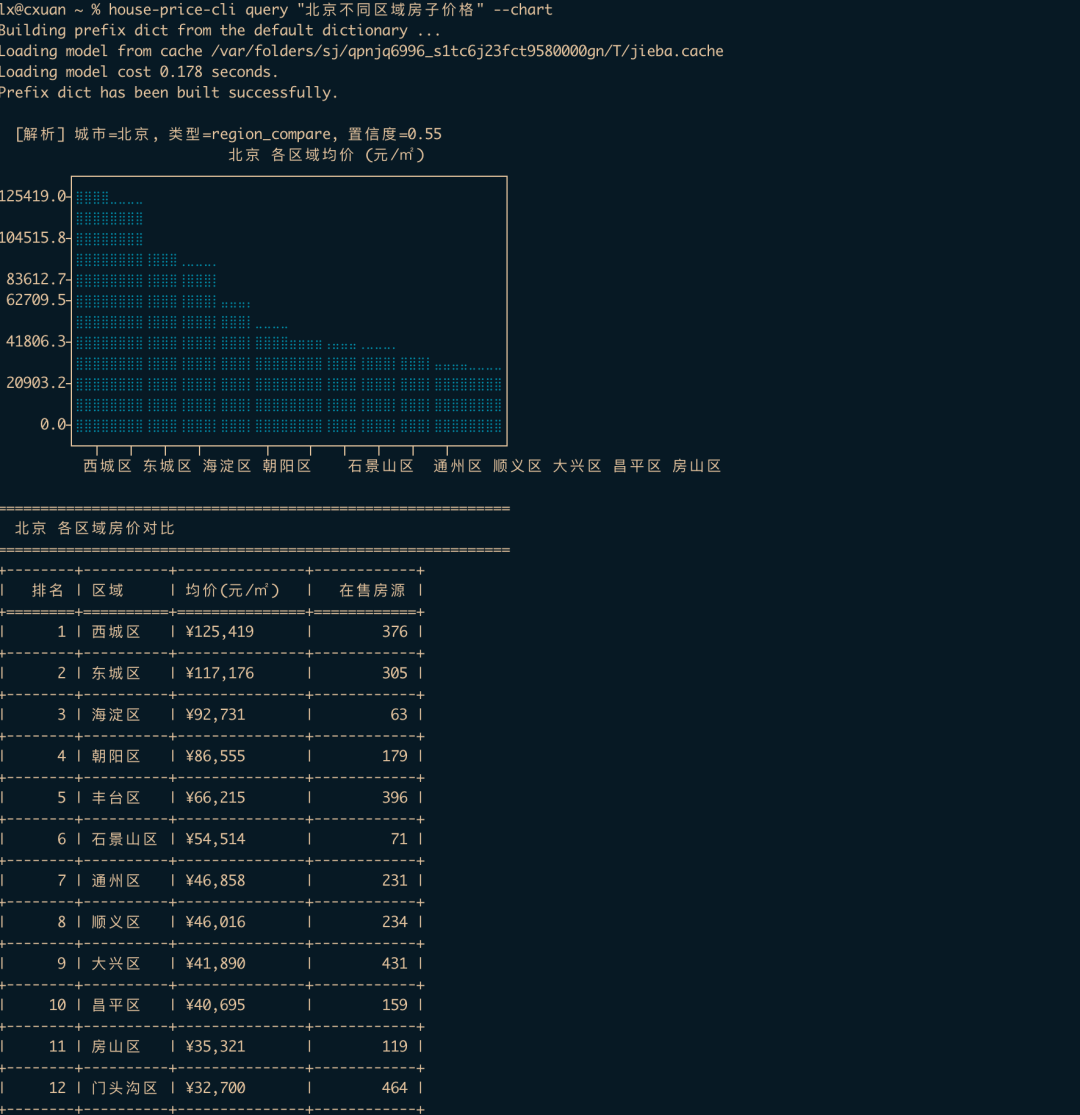The height and width of the screenshot is (1115, 1080).
Task: Click y-axis label 104515.8
Action: pyautogui.click(x=33, y=238)
